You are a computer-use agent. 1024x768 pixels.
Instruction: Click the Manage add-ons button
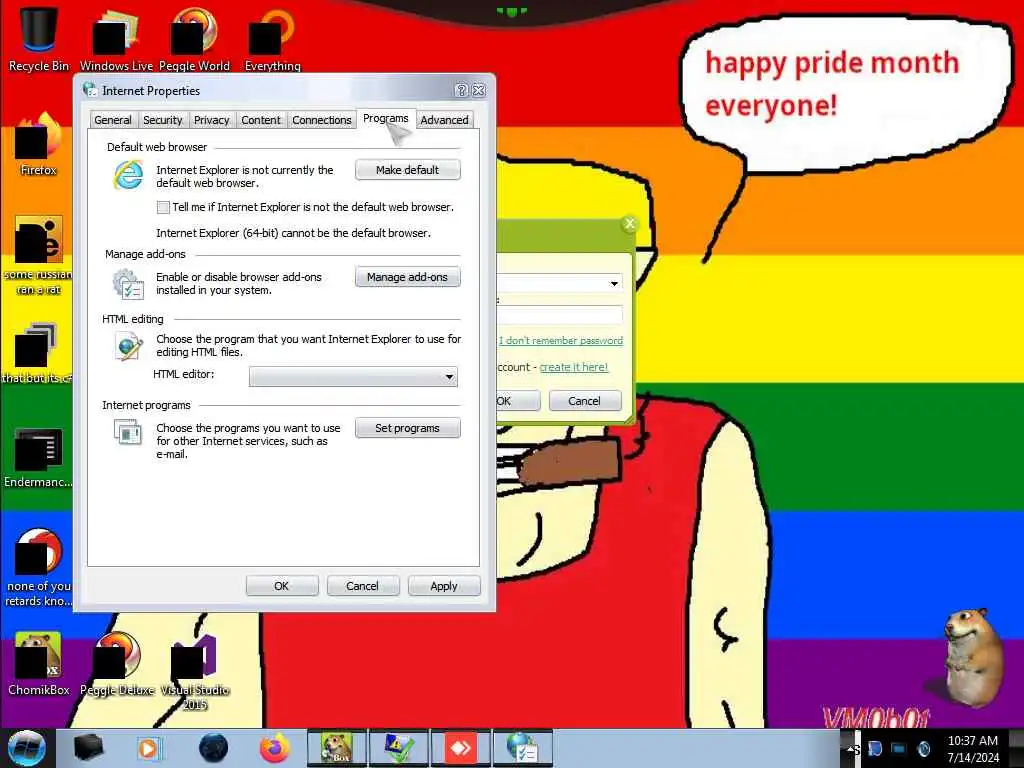408,277
